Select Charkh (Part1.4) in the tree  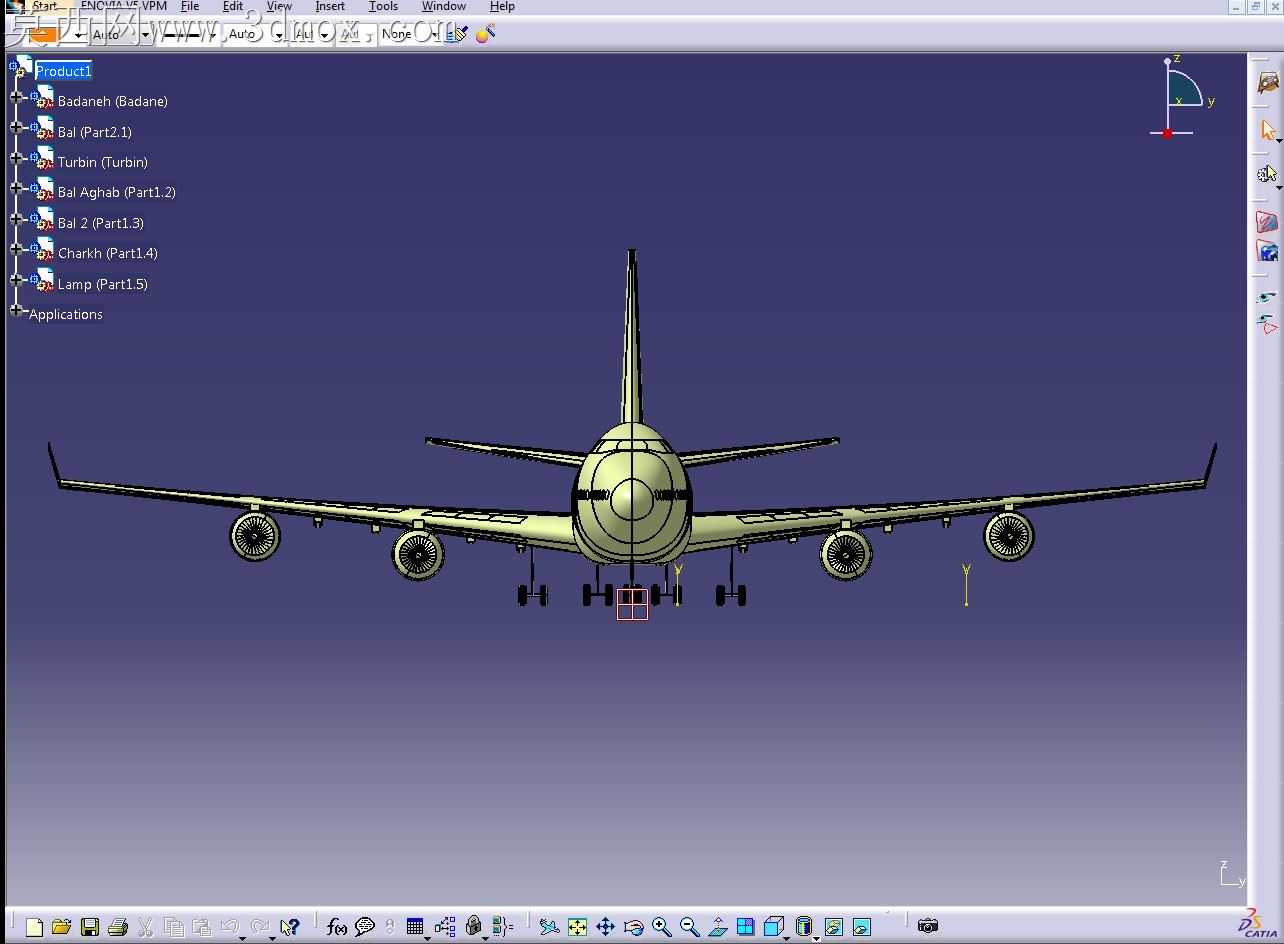click(108, 253)
